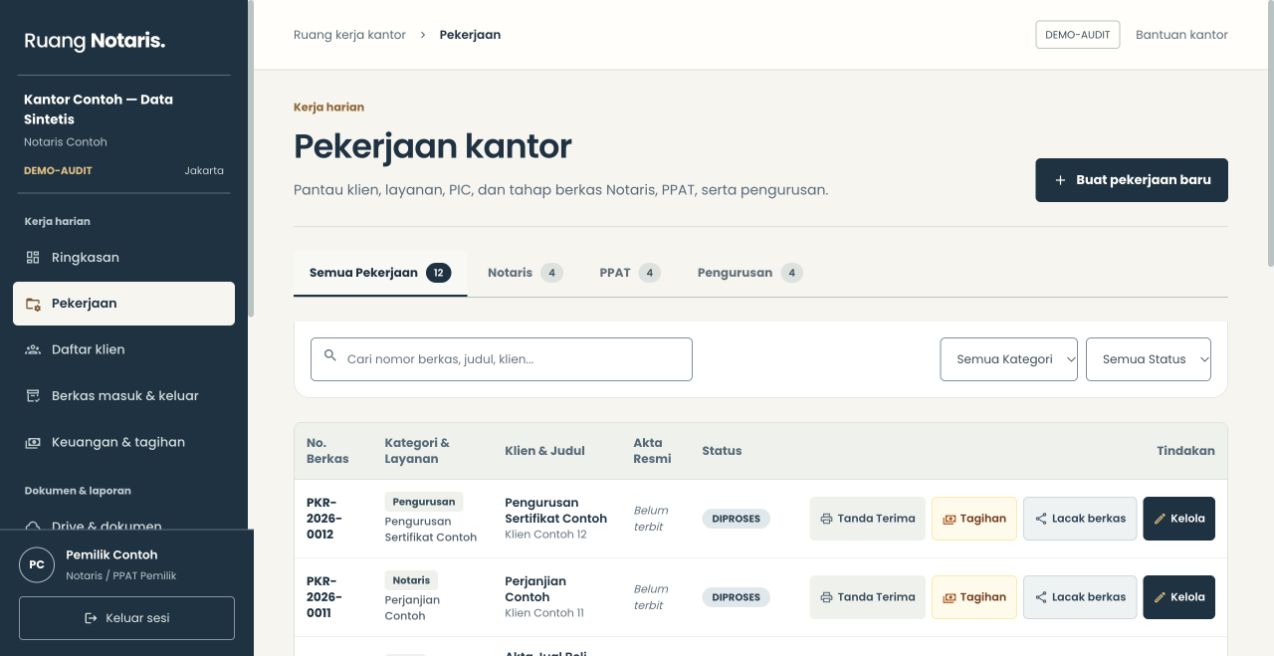Click the Pengurusan Sertifikat Contoh title
Screen dimensions: 1274x656
pyautogui.click(x=556, y=511)
